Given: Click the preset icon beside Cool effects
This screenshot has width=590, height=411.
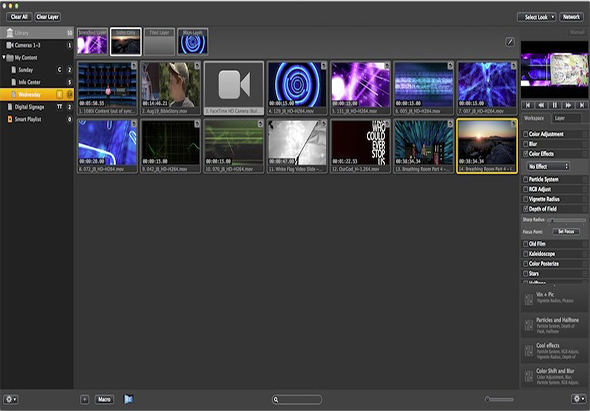Looking at the screenshot, I should click(x=529, y=351).
